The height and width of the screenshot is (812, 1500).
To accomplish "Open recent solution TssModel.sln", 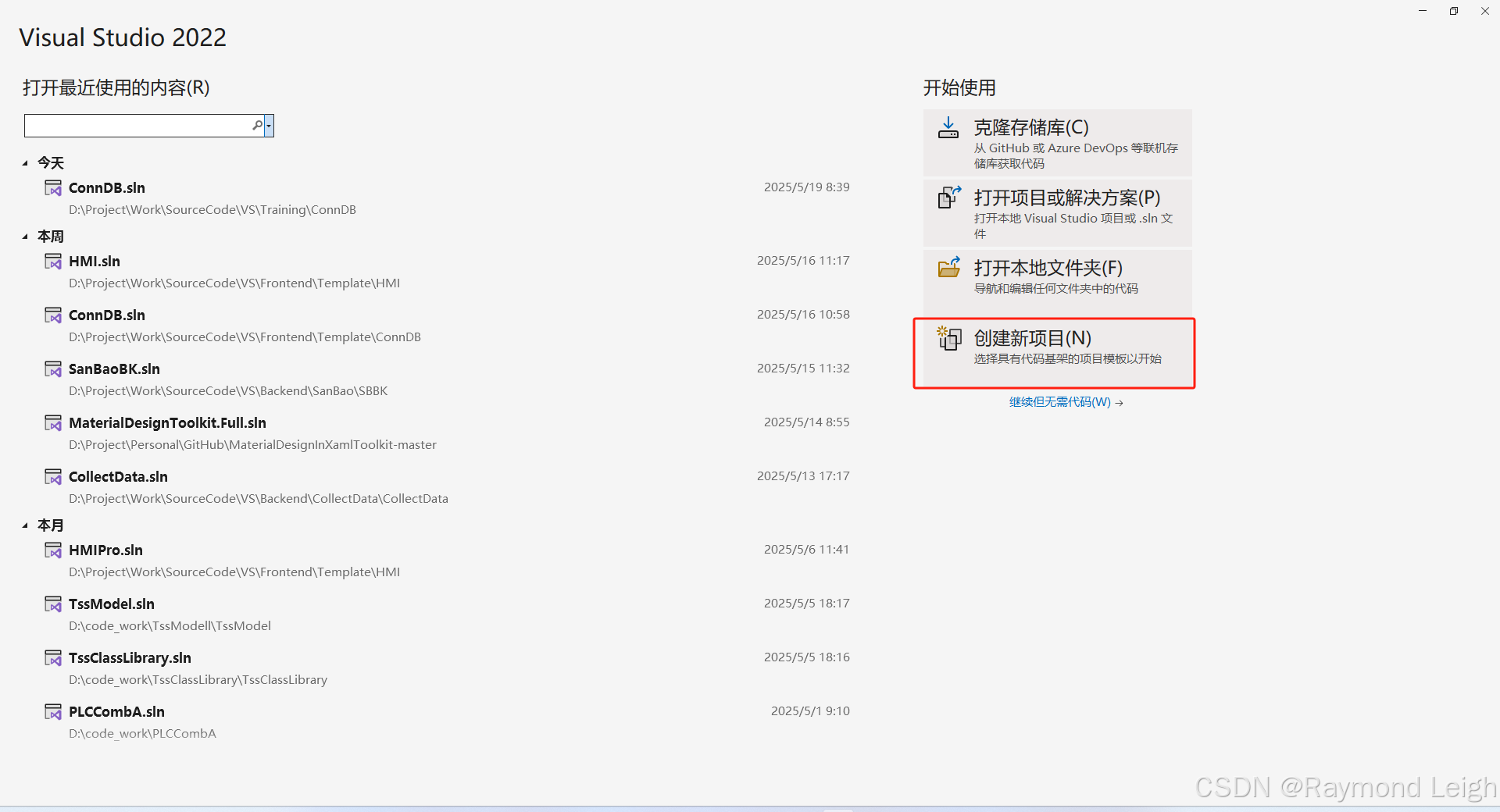I will pos(446,614).
